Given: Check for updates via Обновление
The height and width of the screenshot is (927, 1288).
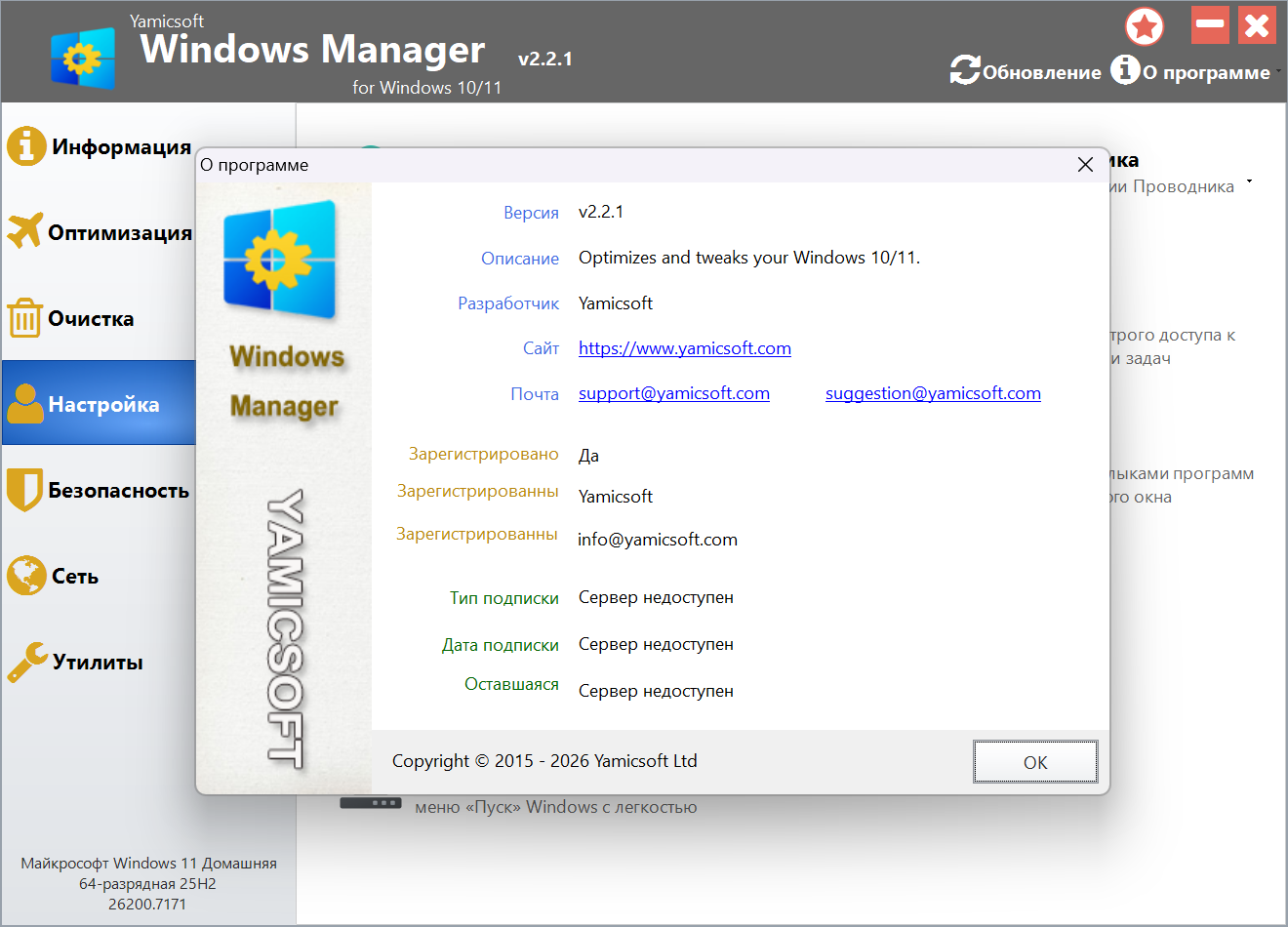Looking at the screenshot, I should tap(1026, 71).
